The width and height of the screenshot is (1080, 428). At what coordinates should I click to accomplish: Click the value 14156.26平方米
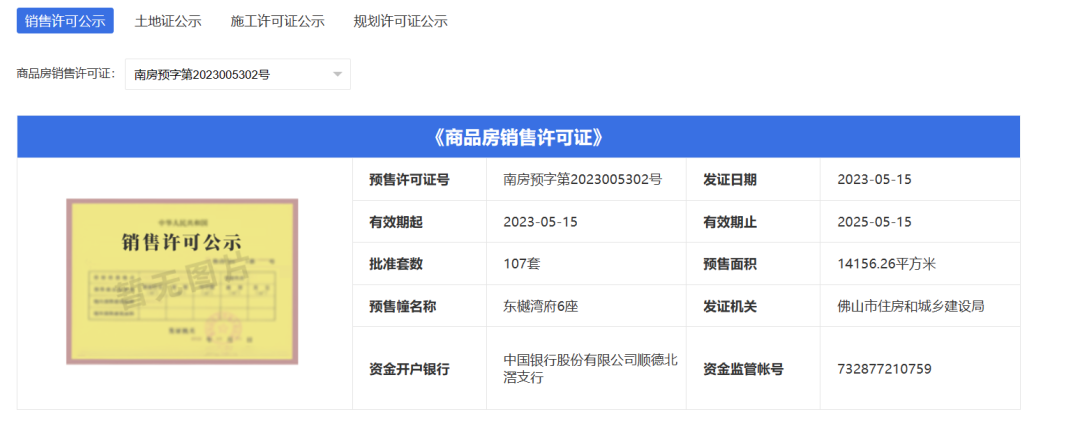point(886,264)
